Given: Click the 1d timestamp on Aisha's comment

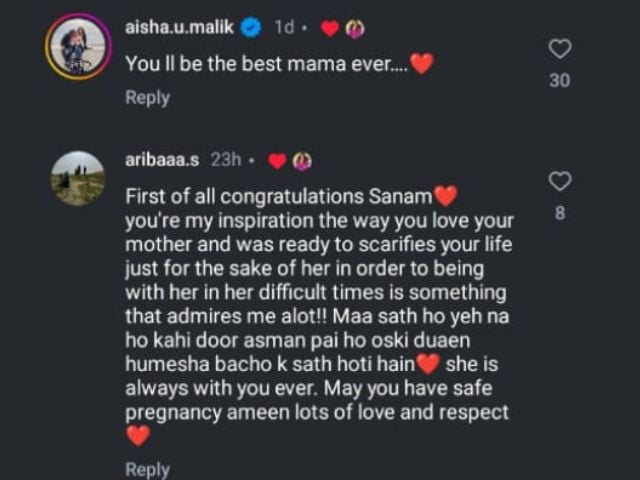Looking at the screenshot, I should click(284, 28).
